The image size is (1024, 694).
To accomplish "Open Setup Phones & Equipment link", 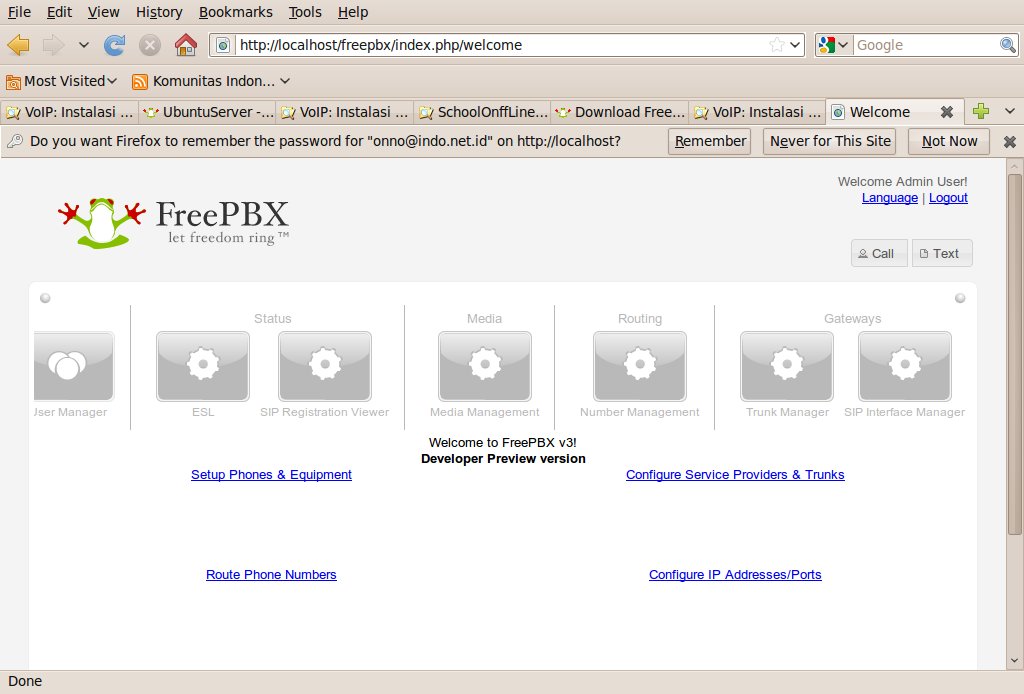I will click(x=271, y=475).
